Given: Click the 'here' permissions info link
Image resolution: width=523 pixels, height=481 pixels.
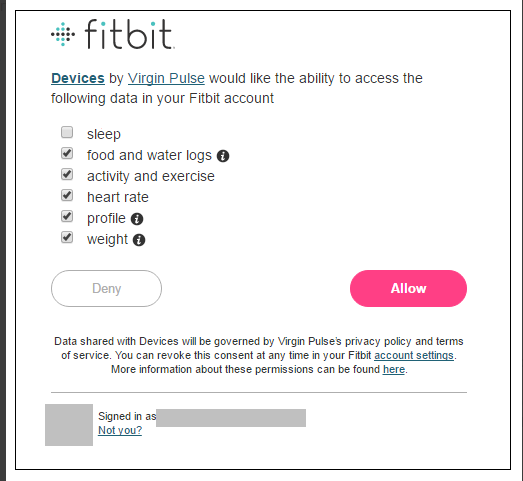Looking at the screenshot, I should (x=394, y=370).
